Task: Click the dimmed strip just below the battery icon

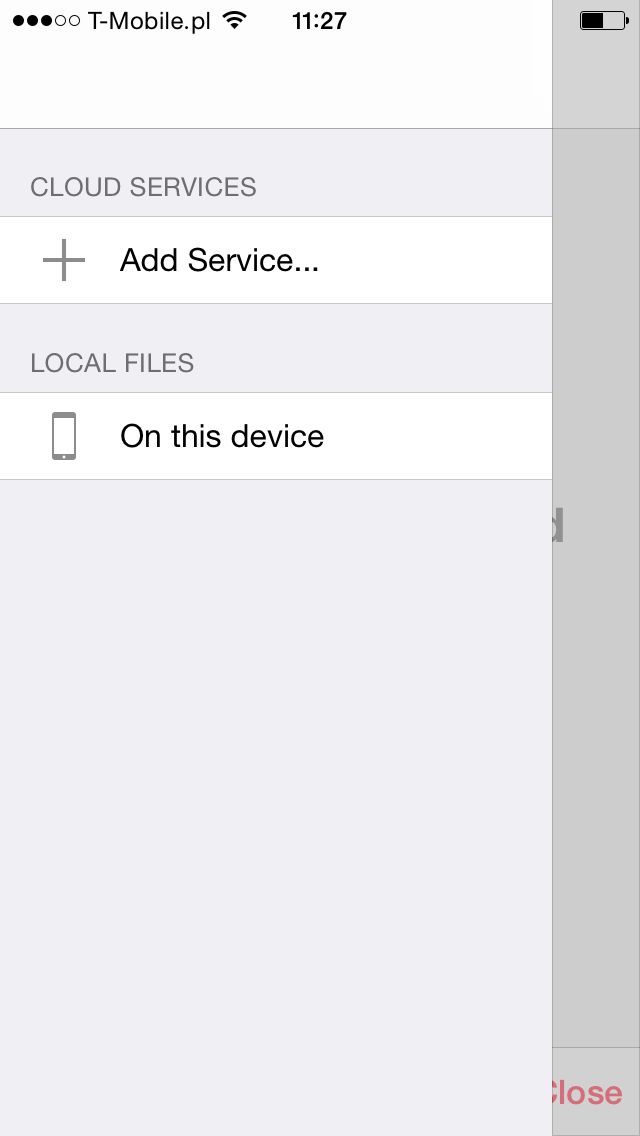Action: [x=596, y=80]
